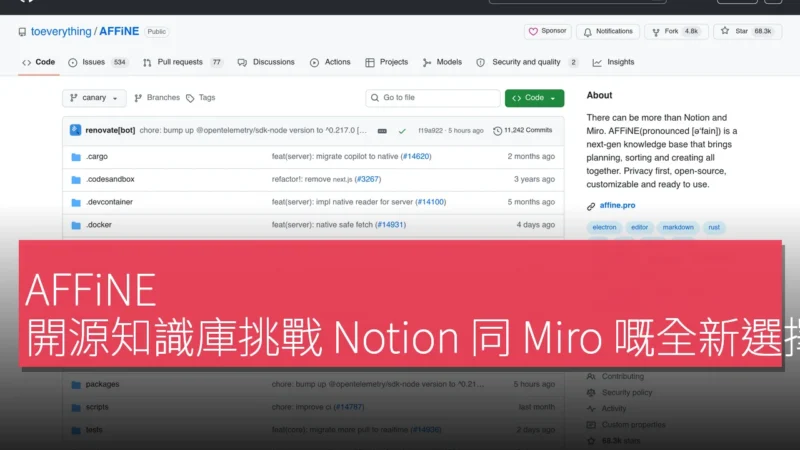Click the Pull requests count badge 77
Viewport: 800px width, 450px height.
tap(216, 62)
